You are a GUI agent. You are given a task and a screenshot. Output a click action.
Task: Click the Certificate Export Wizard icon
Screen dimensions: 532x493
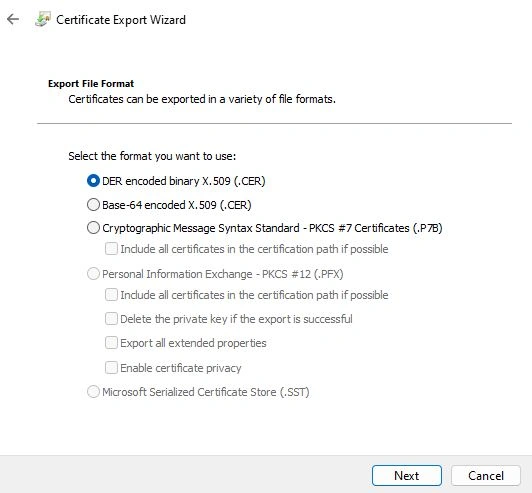pyautogui.click(x=43, y=19)
